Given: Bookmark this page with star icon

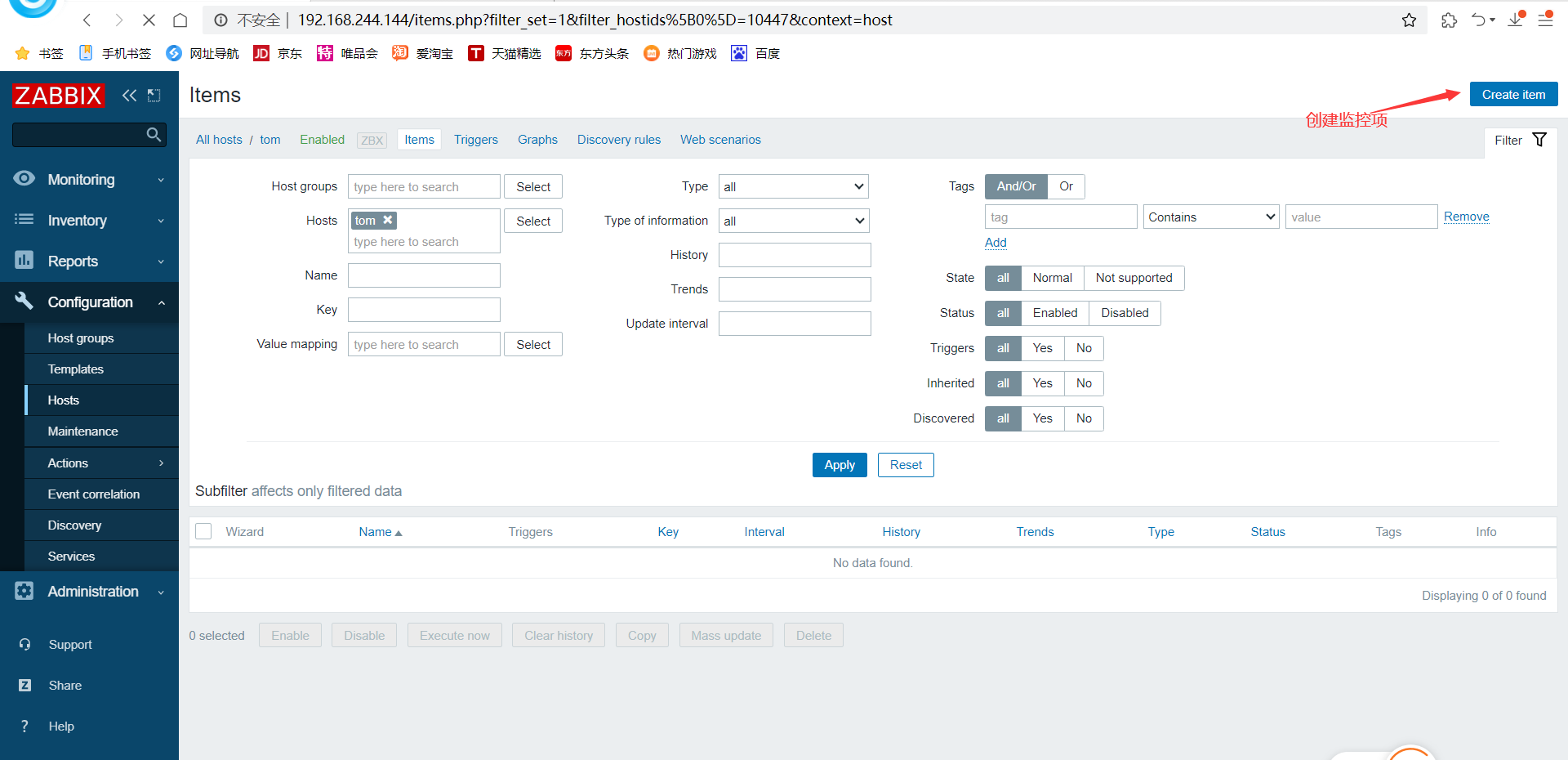Looking at the screenshot, I should pos(1410,20).
